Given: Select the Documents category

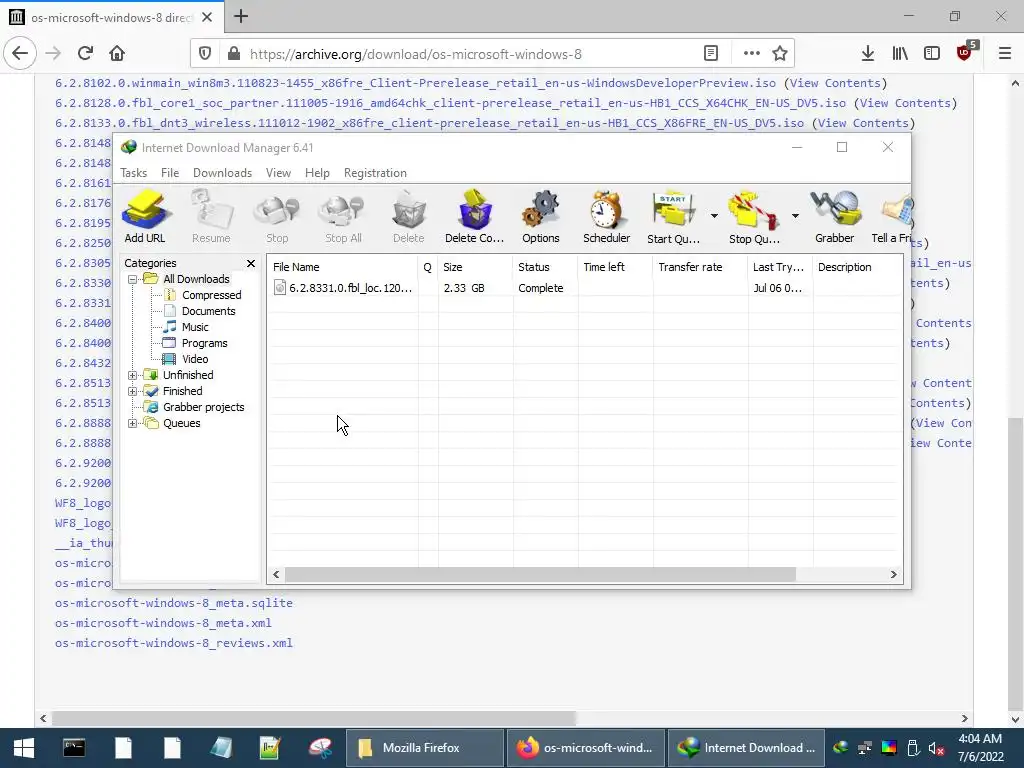Looking at the screenshot, I should click(x=208, y=312).
